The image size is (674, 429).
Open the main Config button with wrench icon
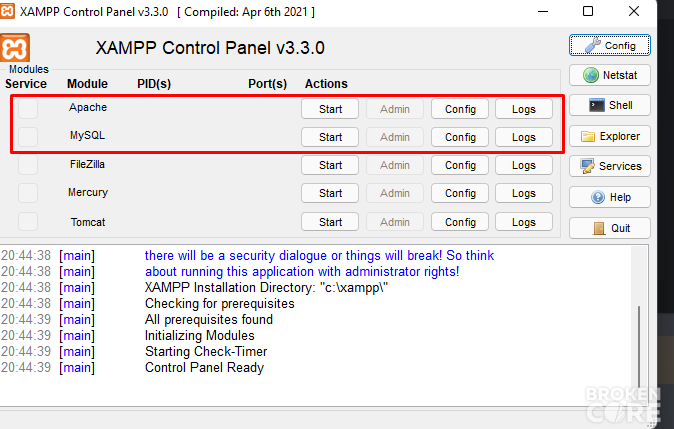coord(610,46)
